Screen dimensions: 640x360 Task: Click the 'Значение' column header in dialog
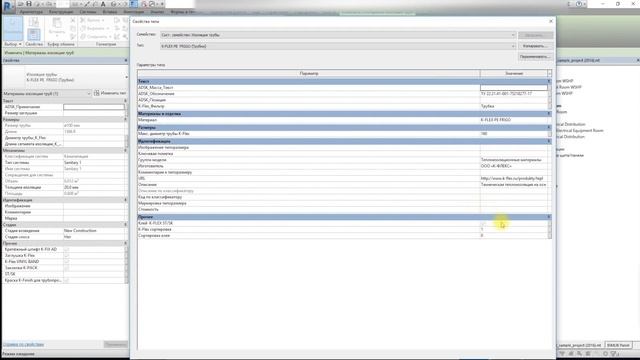514,73
